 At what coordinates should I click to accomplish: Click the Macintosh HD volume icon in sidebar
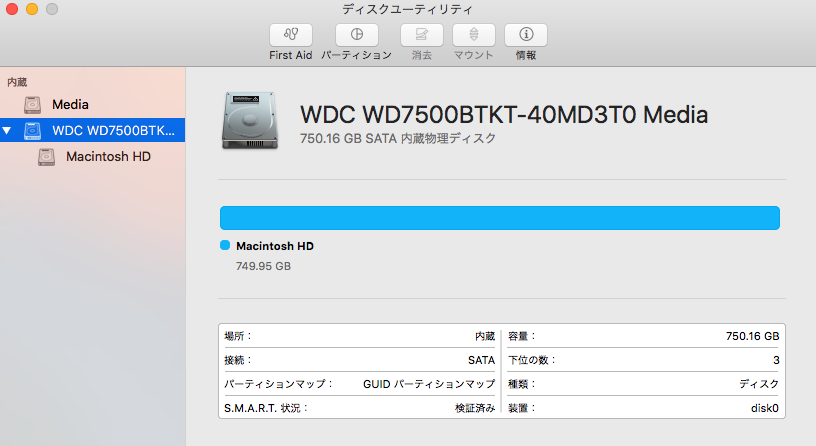(x=46, y=157)
